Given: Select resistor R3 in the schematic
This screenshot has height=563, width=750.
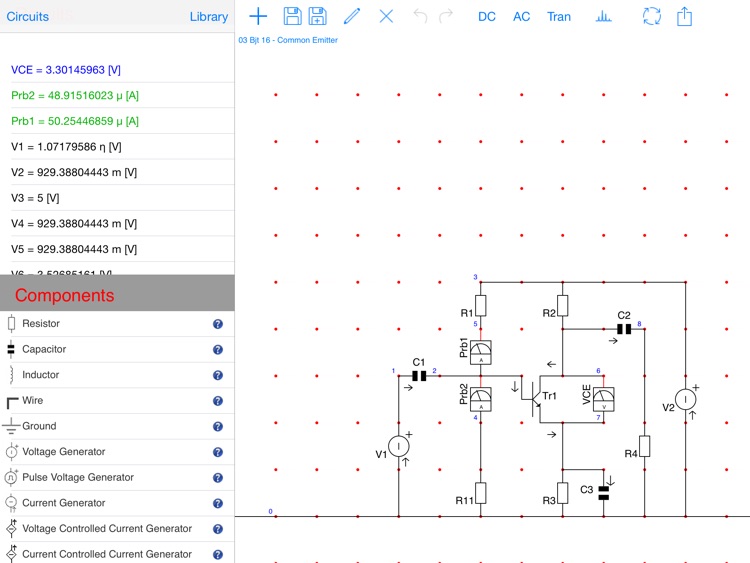Looking at the screenshot, I should coord(562,493).
